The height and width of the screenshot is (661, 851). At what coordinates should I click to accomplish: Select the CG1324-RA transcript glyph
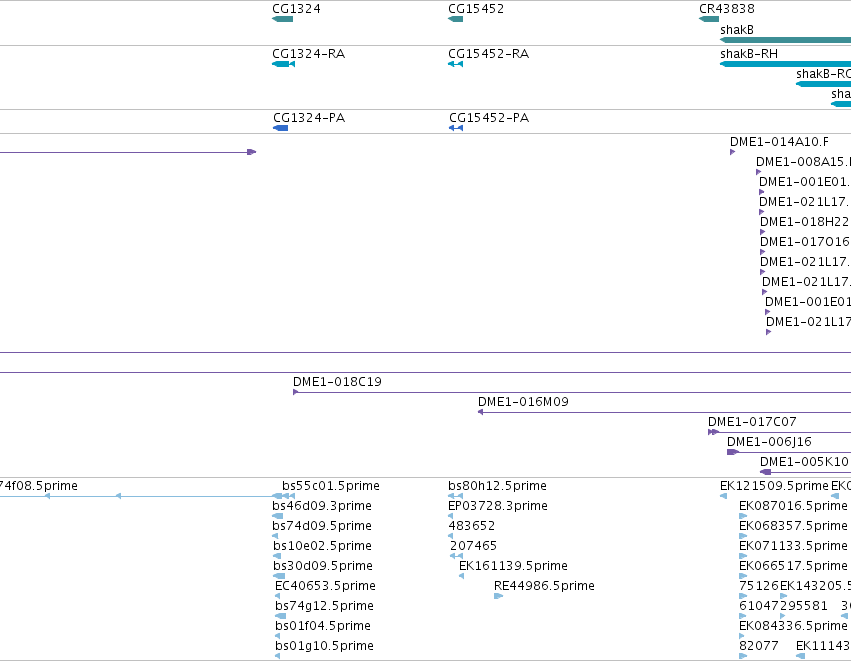(283, 64)
